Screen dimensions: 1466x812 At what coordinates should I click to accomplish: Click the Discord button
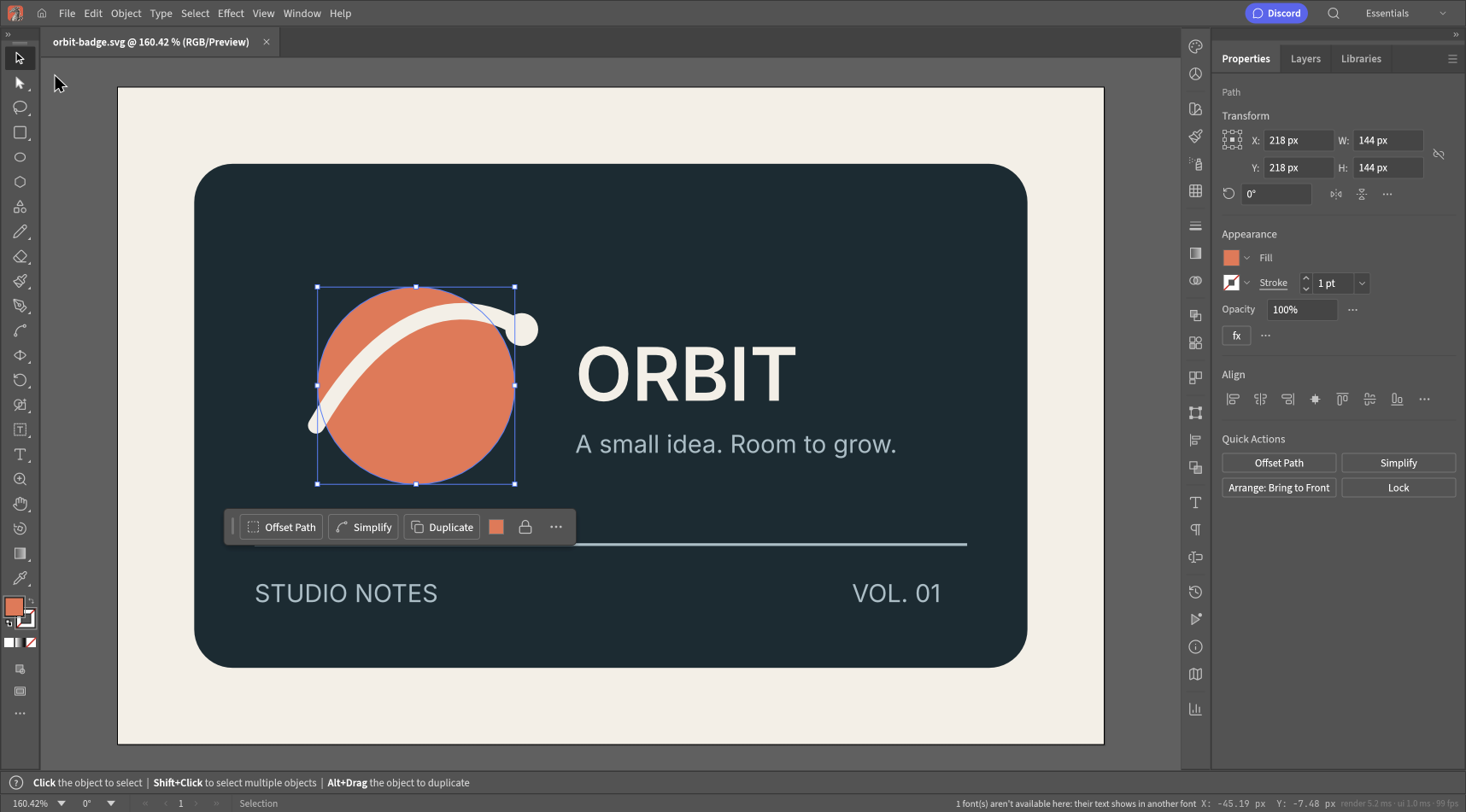click(x=1276, y=14)
